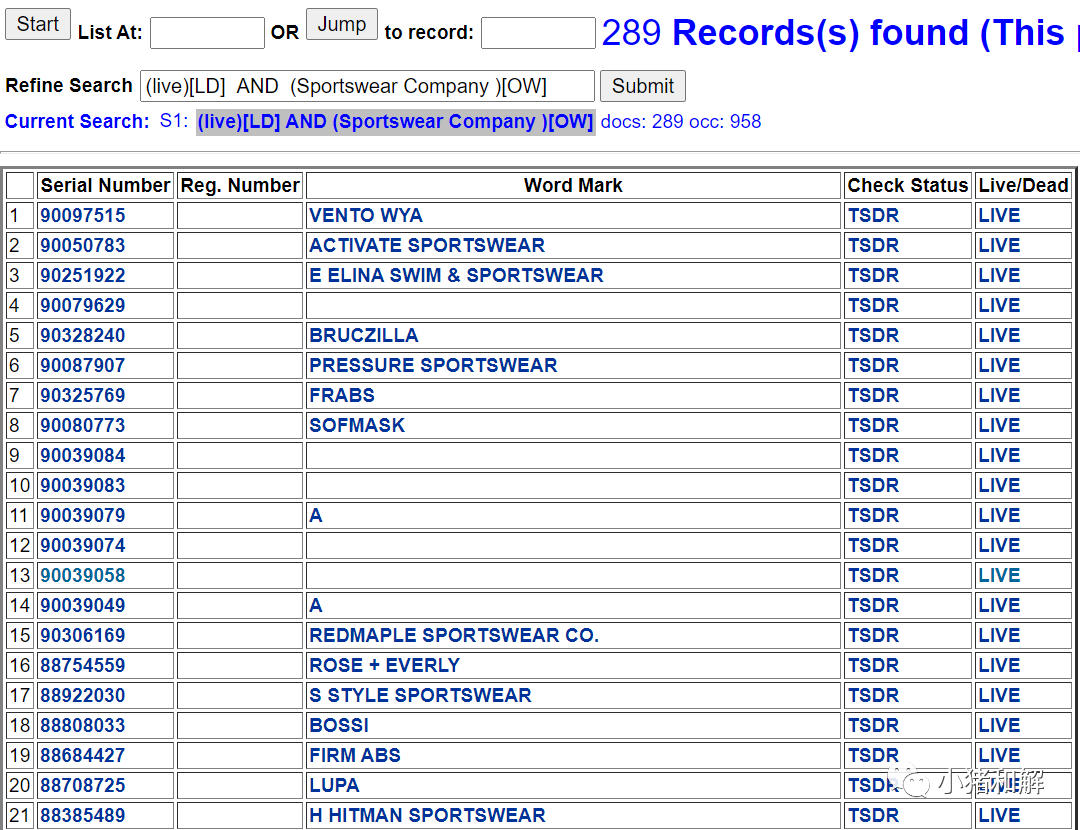Screen dimensions: 1080x830
Task: Open the PRESSURE SPORTSWEAR word mark
Action: pos(433,365)
